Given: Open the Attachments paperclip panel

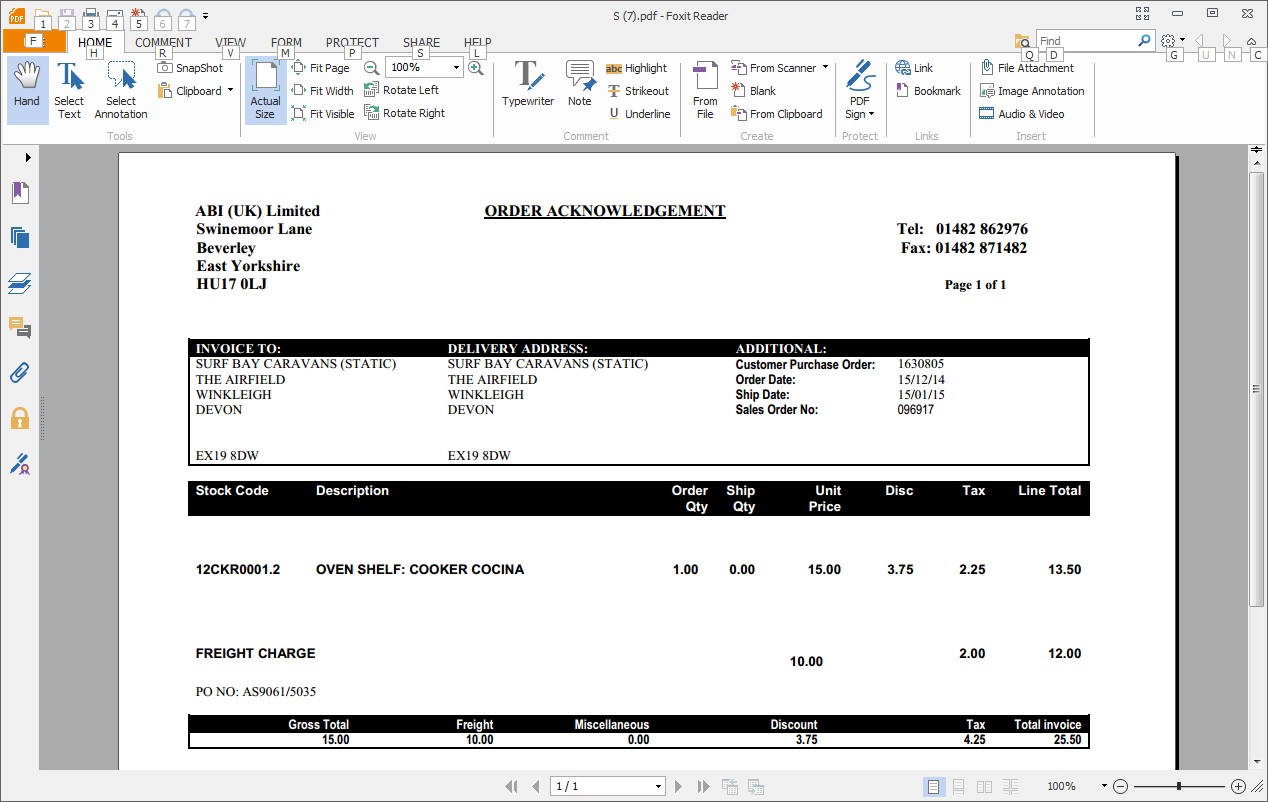Looking at the screenshot, I should (19, 373).
